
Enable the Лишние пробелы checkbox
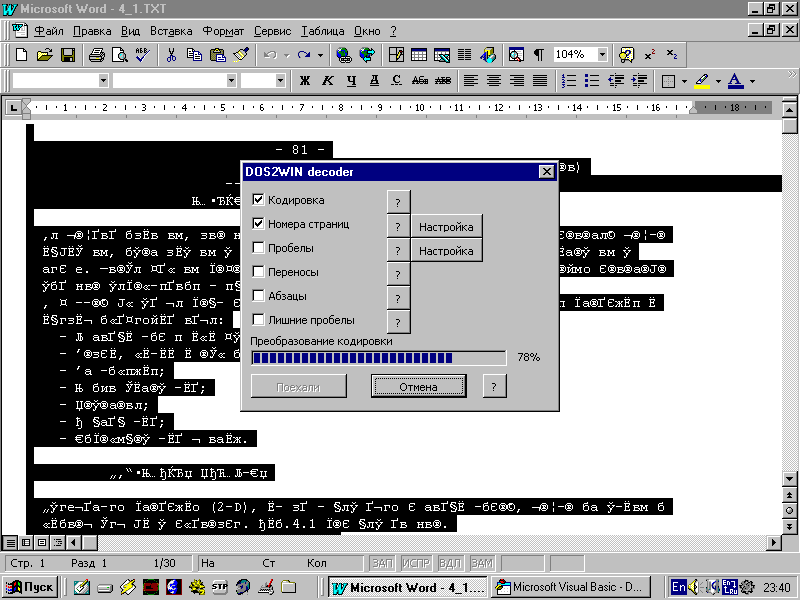(258, 319)
